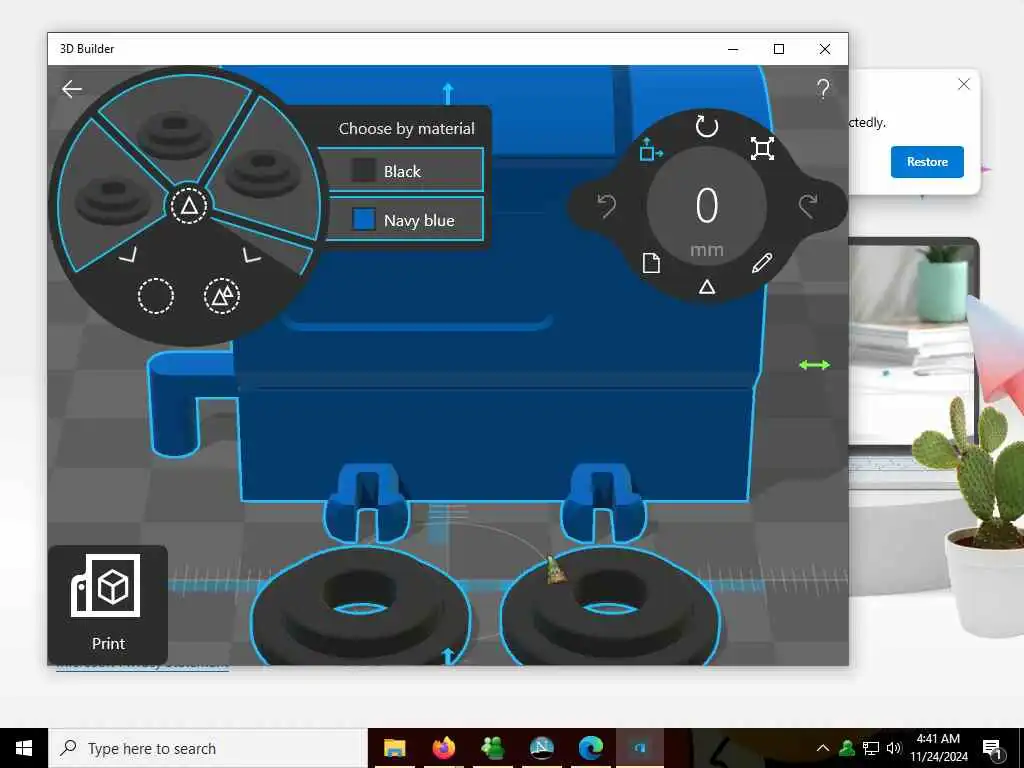Click the page icon in the dial
This screenshot has width=1024, height=768.
click(651, 263)
